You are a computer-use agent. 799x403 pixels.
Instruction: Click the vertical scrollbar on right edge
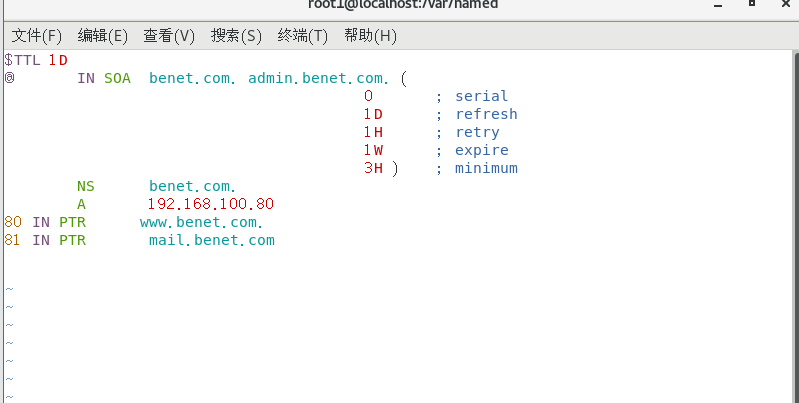(x=796, y=226)
